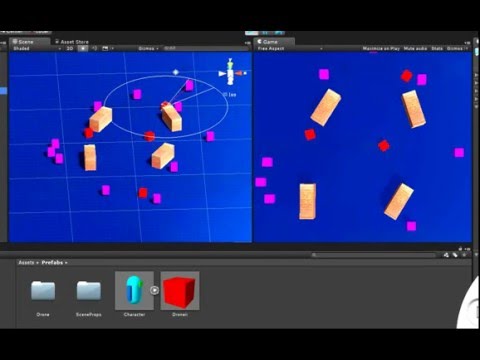Viewport: 480px width, 360px height.
Task: Click the Project panel search field
Action: pos(374,255)
